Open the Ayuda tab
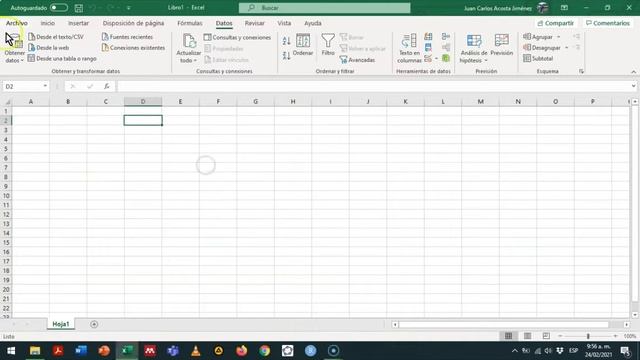Screen dimensions: 640x360 click(x=313, y=23)
